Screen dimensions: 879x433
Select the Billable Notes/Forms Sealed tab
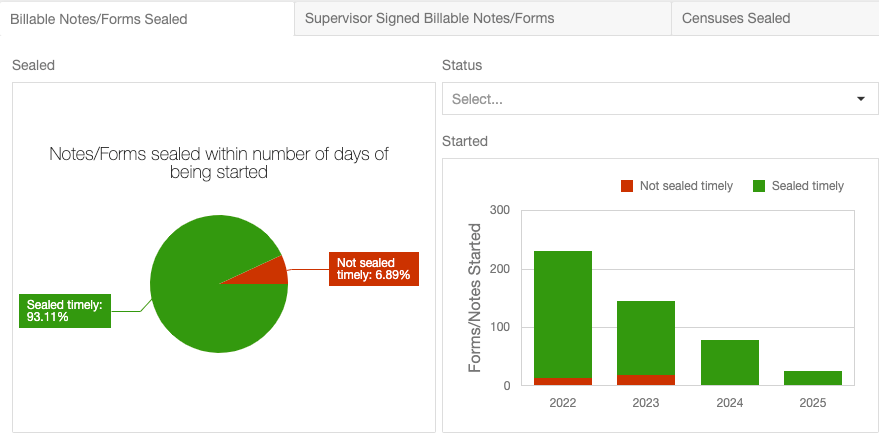click(147, 19)
